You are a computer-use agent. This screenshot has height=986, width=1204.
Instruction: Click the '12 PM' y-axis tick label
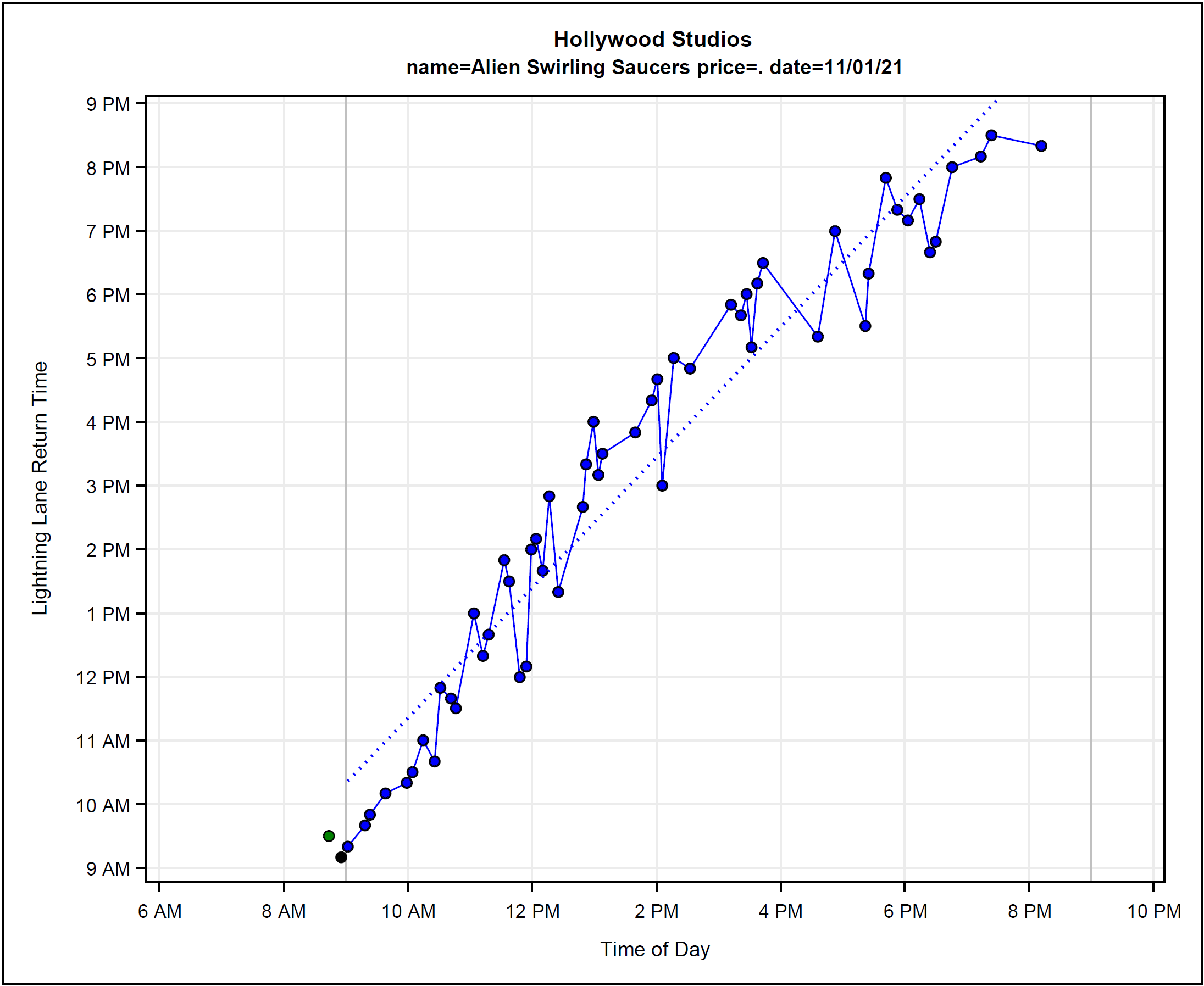click(103, 678)
